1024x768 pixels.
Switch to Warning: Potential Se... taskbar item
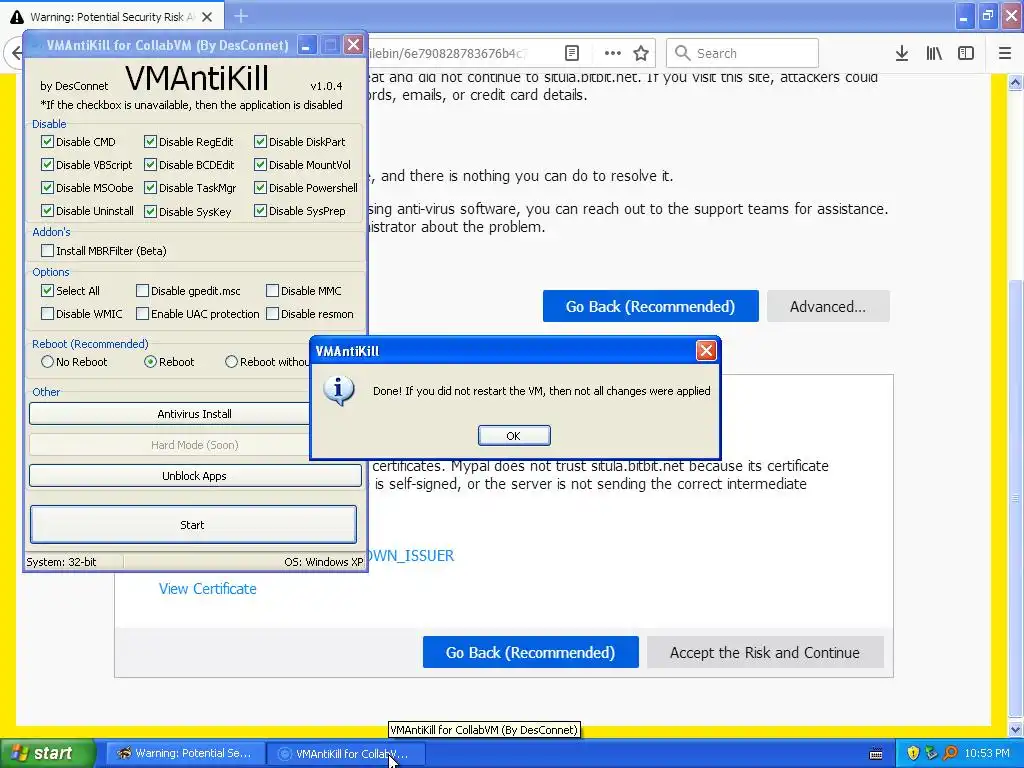coord(185,753)
